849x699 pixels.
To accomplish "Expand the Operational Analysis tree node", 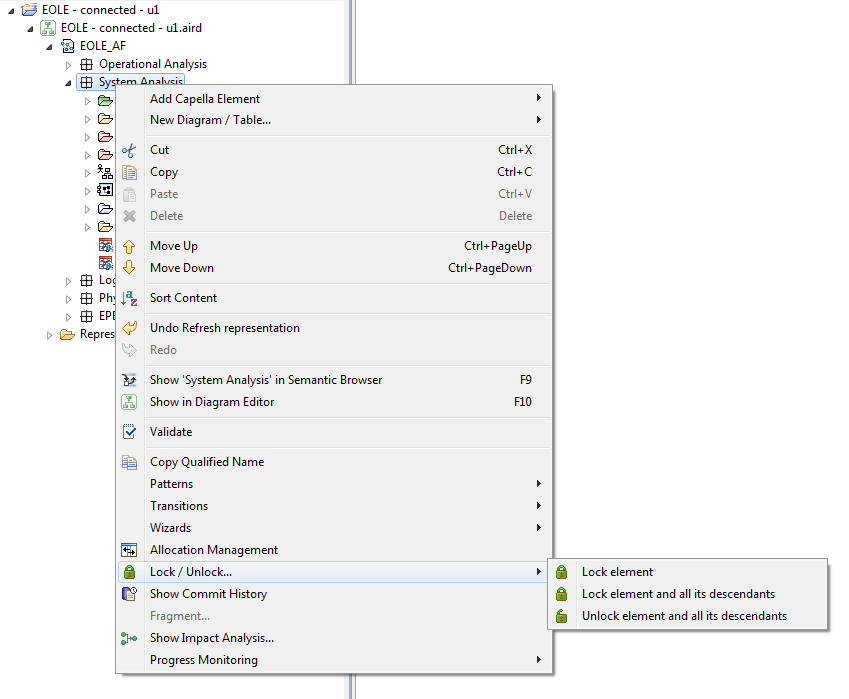I will tap(68, 63).
